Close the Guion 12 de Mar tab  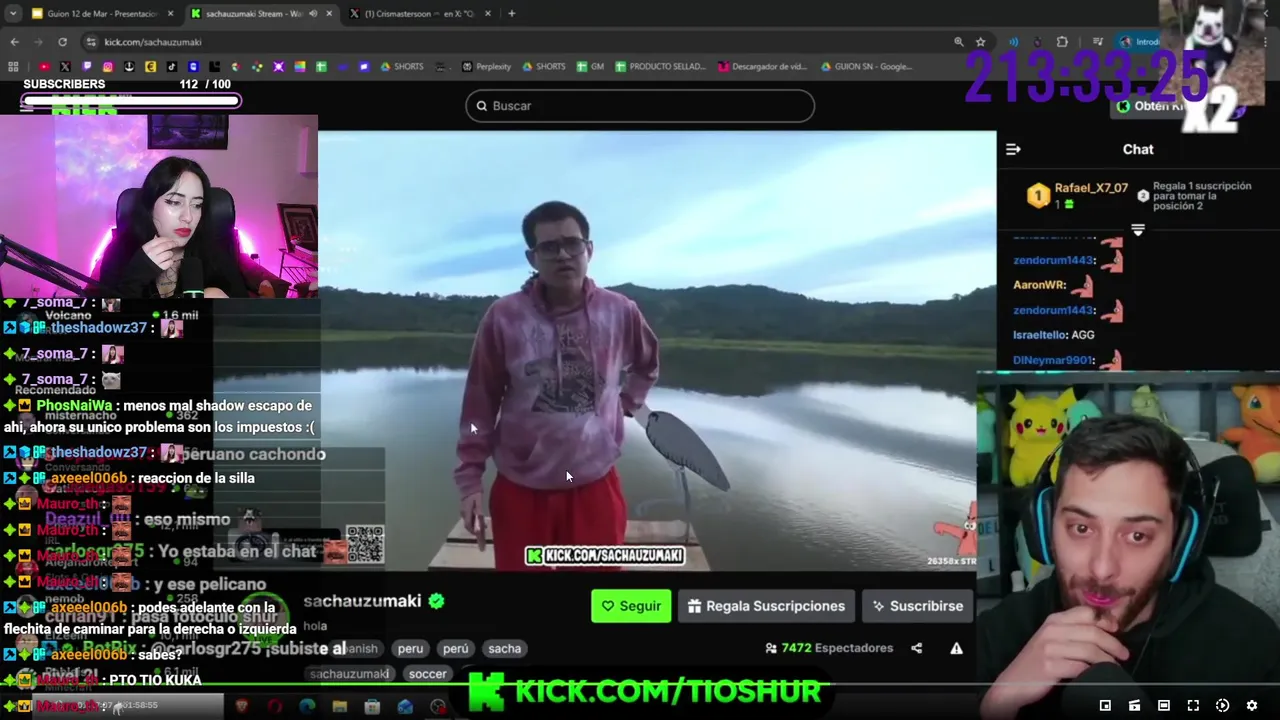pos(171,14)
